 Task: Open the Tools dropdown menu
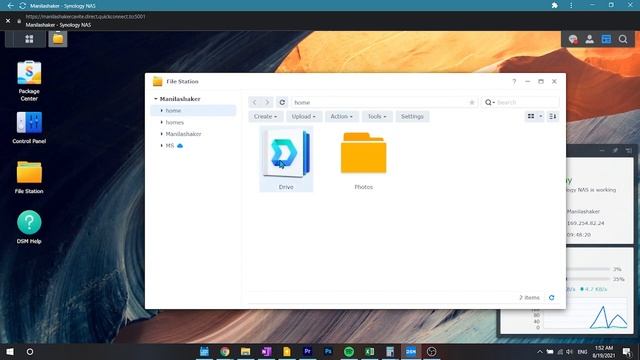(x=377, y=116)
